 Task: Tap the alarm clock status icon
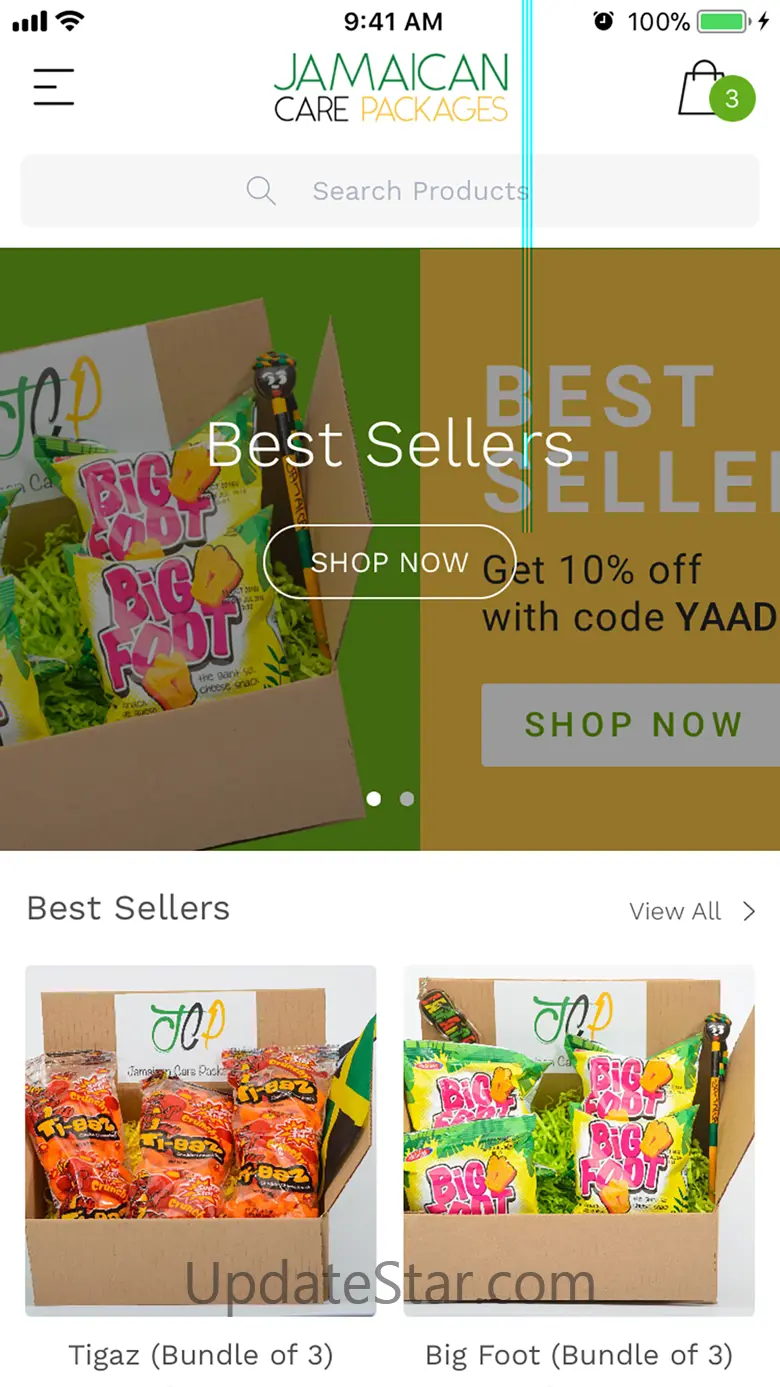(603, 21)
